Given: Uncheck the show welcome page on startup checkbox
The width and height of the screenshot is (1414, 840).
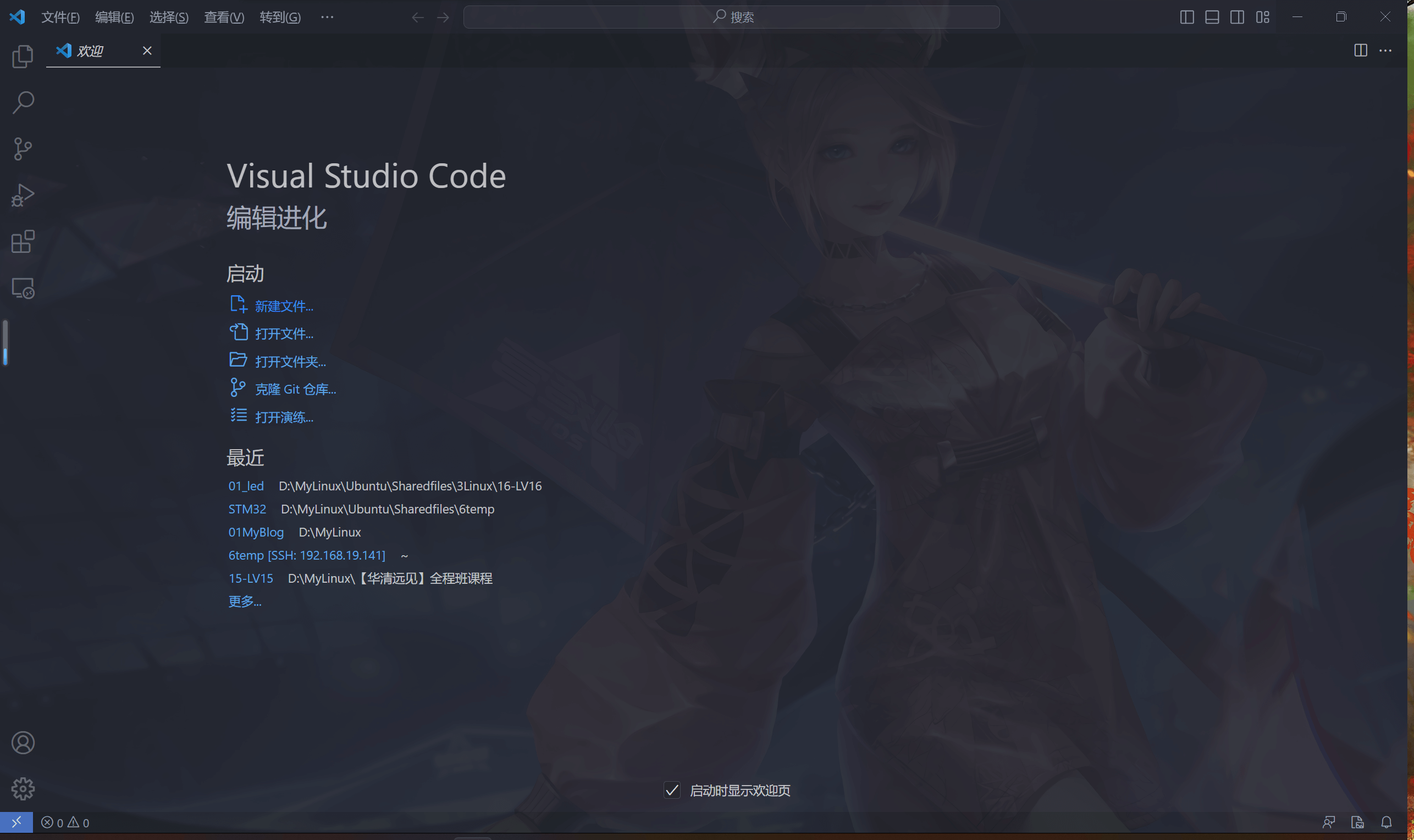Looking at the screenshot, I should [x=672, y=790].
